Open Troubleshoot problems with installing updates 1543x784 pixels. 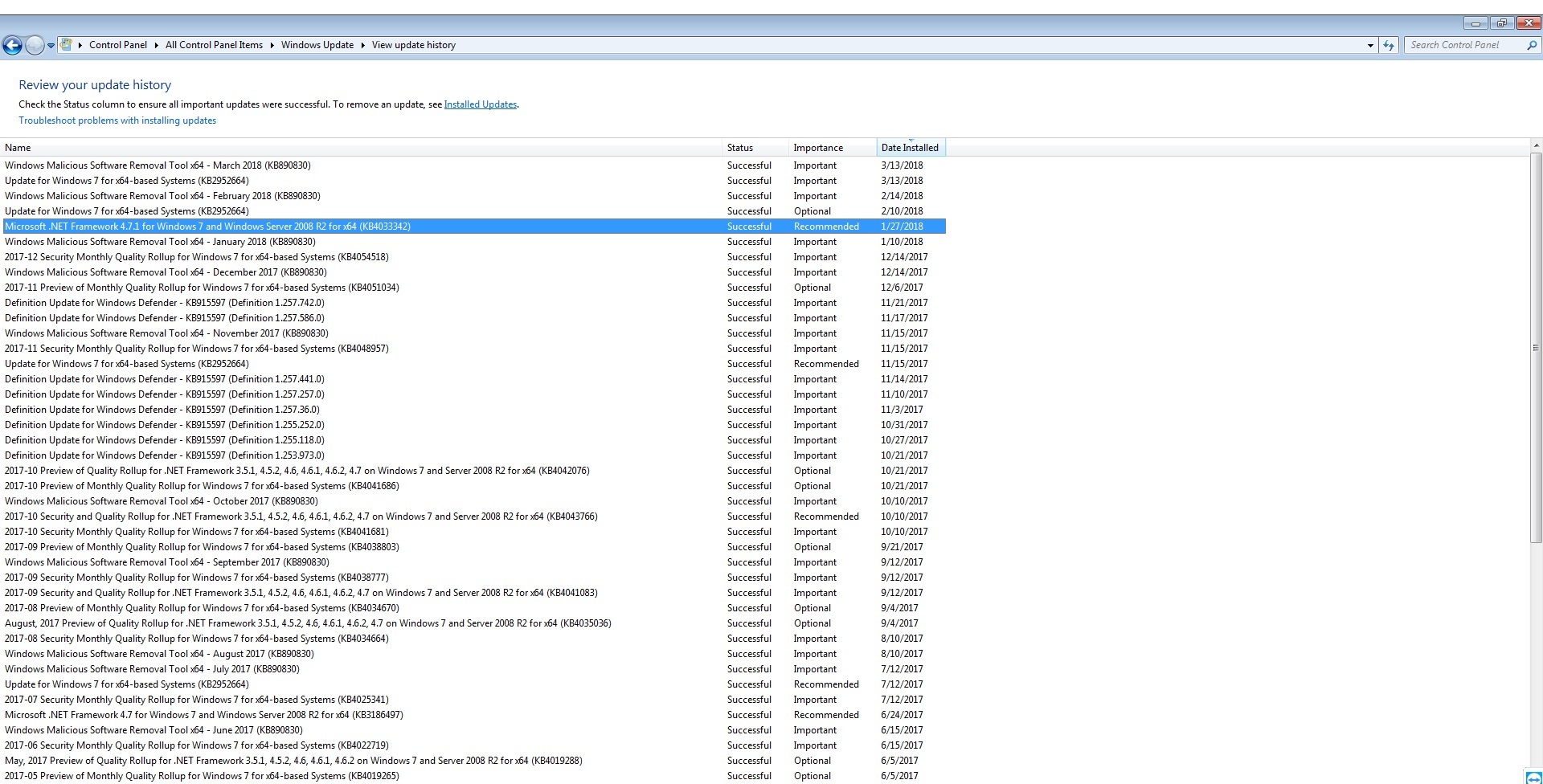click(x=117, y=120)
